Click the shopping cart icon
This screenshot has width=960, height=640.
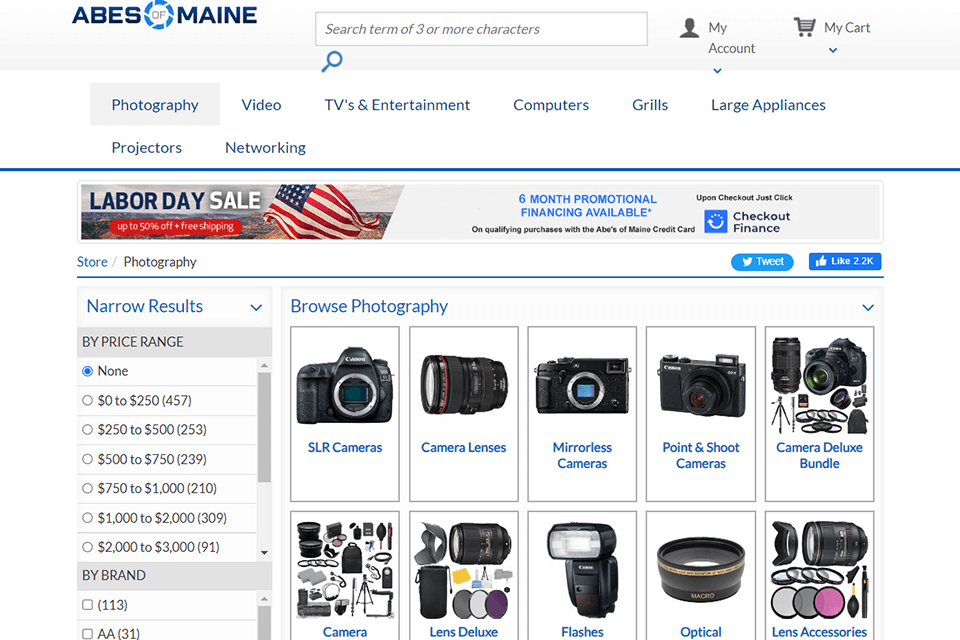(804, 27)
